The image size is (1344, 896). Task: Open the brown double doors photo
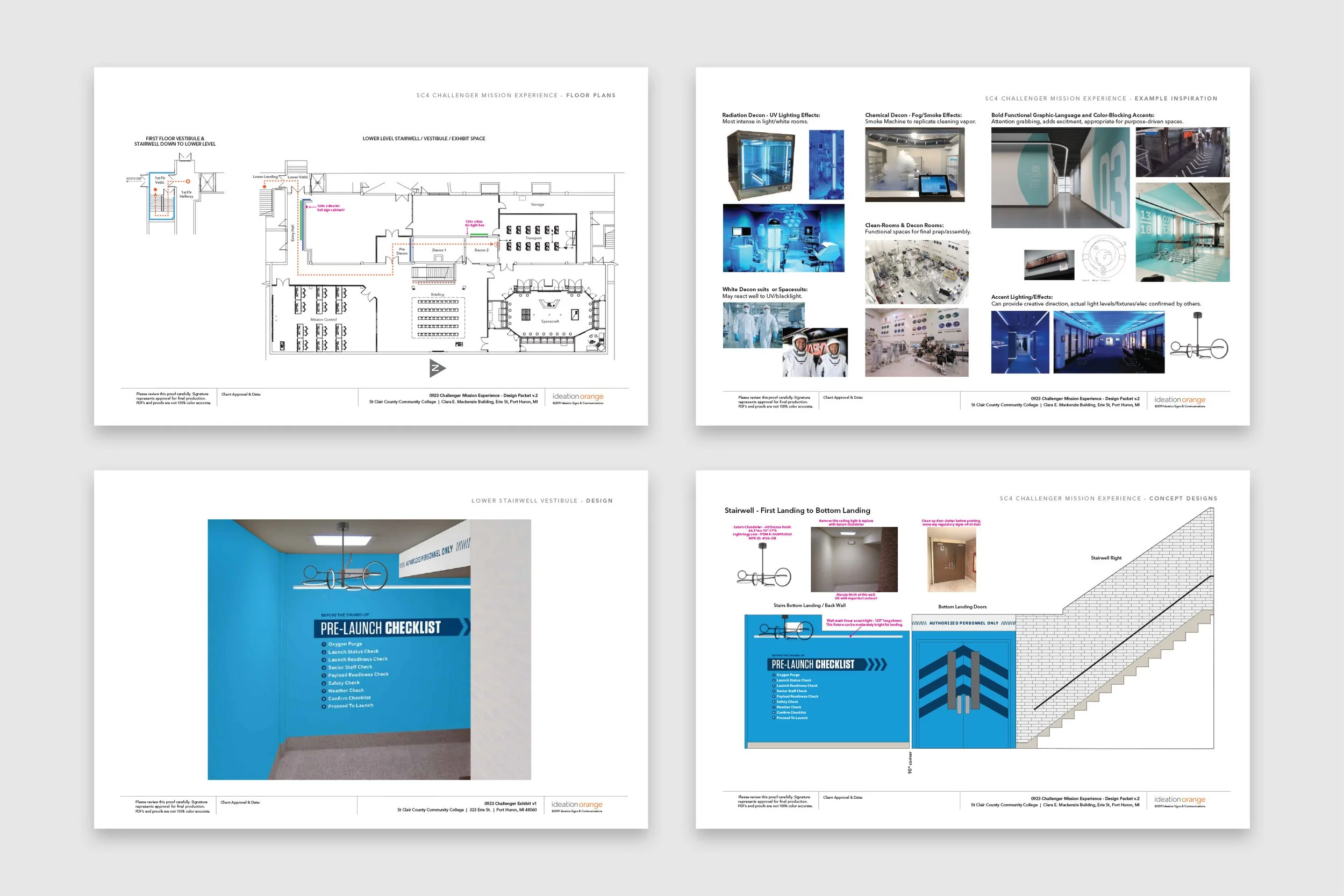pyautogui.click(x=952, y=560)
